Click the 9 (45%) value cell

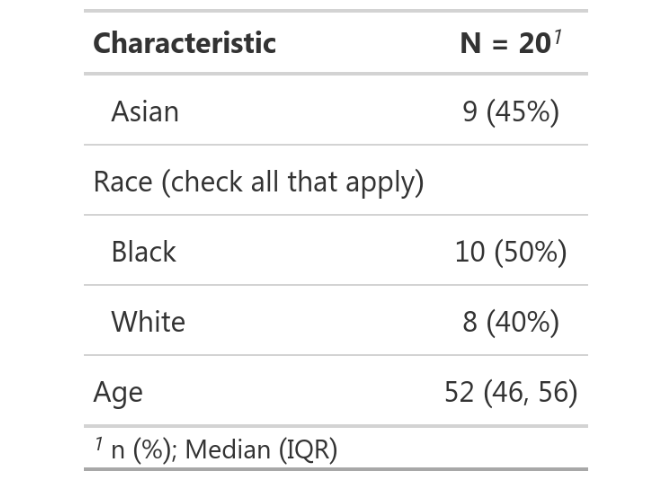click(511, 112)
